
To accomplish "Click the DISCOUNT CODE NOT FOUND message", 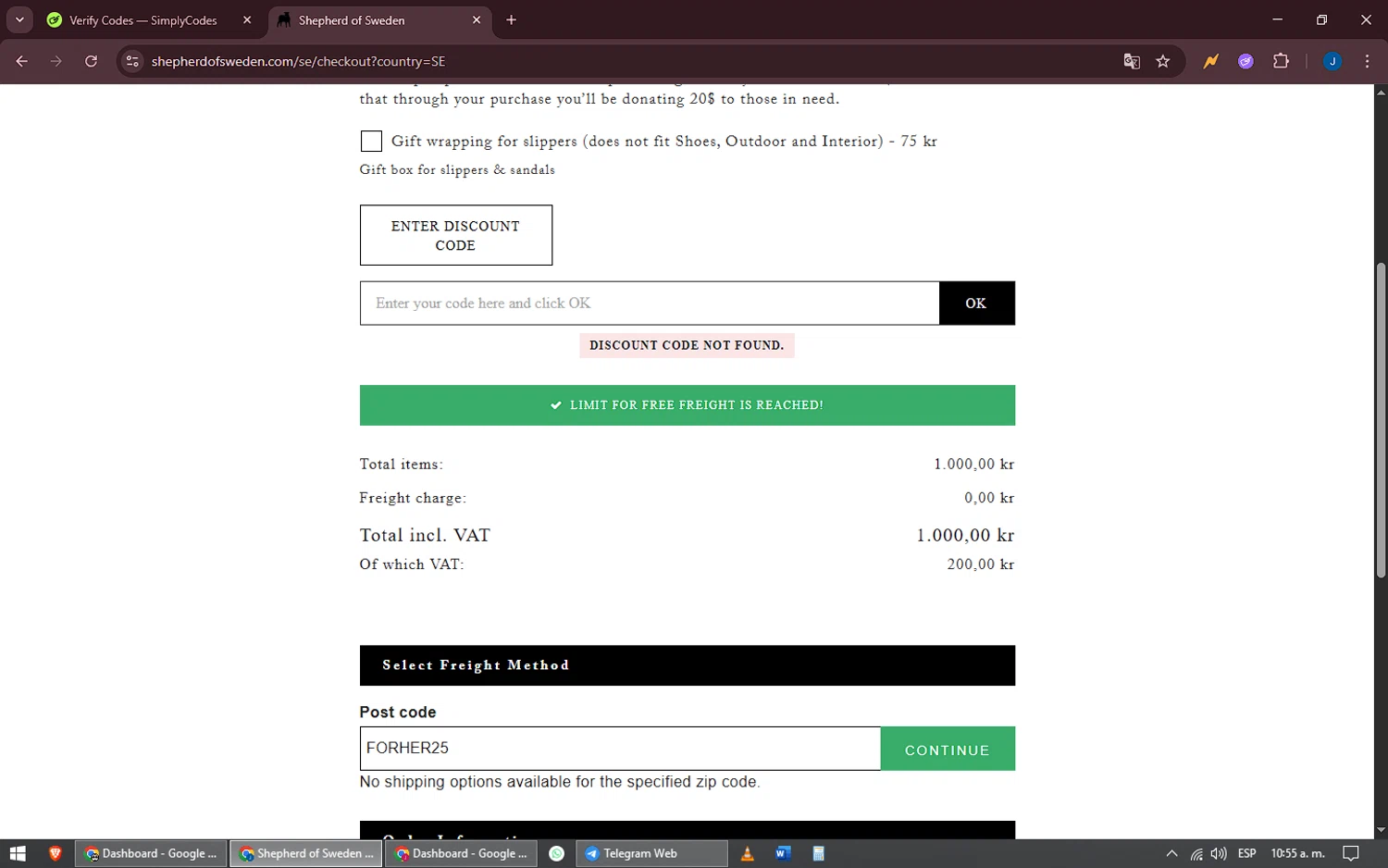I will coord(687,345).
